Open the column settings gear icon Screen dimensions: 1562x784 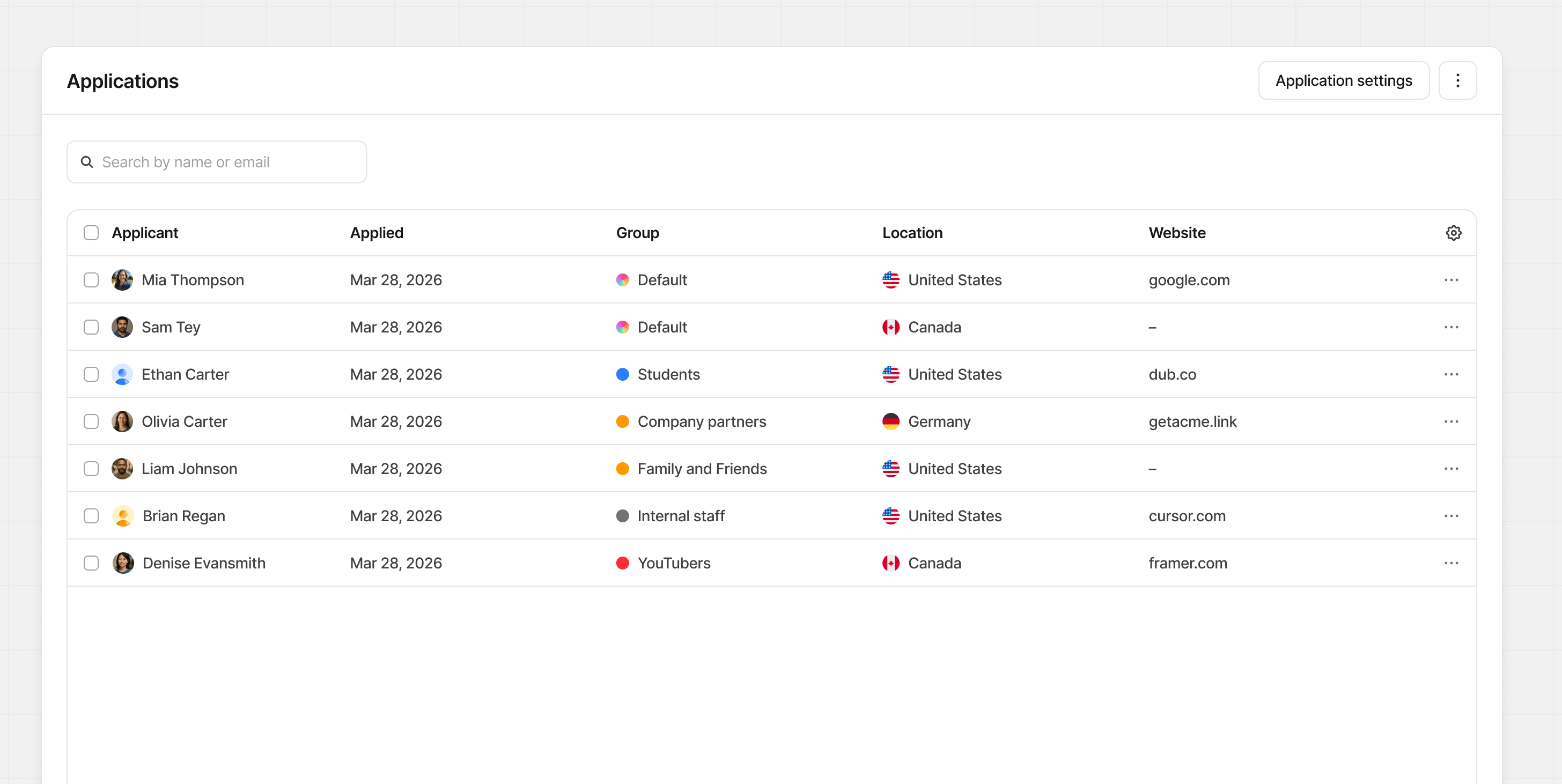click(1454, 233)
